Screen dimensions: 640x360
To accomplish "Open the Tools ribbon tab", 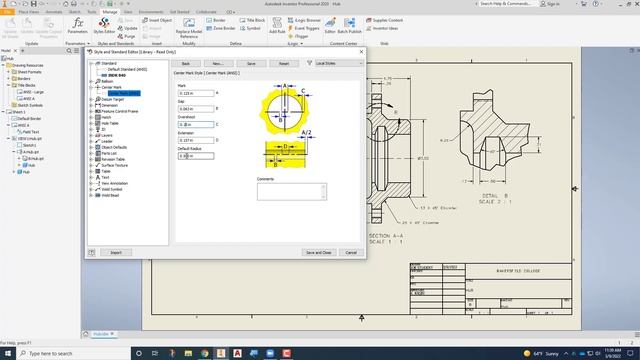I will [x=92, y=12].
